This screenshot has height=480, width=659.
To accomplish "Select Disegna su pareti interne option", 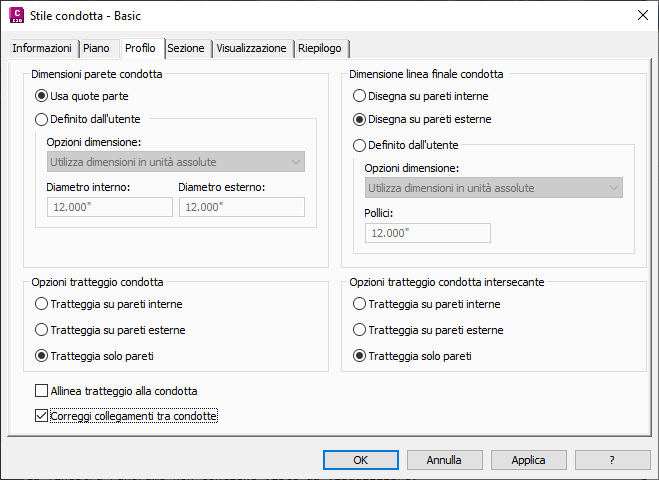I will click(x=360, y=97).
